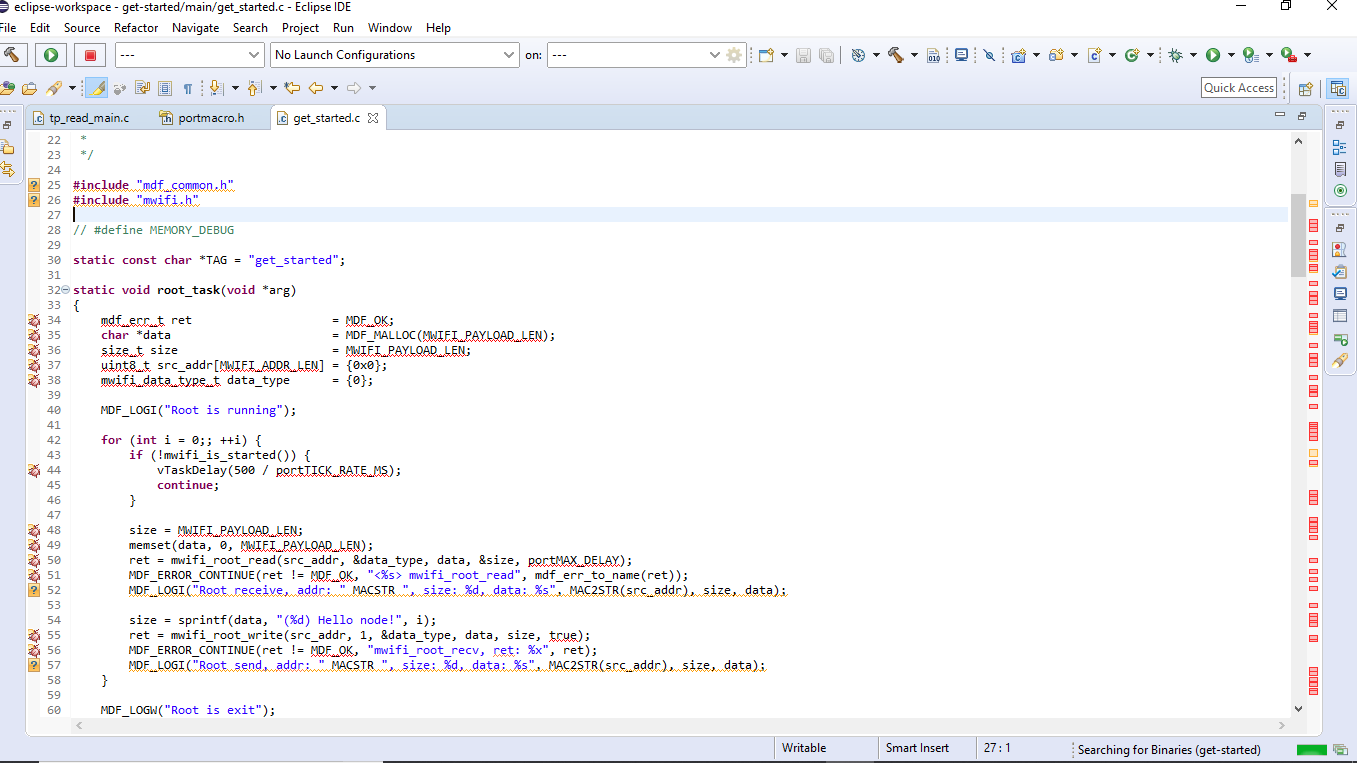Click the New Class green C icon
Image resolution: width=1357 pixels, height=763 pixels.
pyautogui.click(x=1132, y=55)
